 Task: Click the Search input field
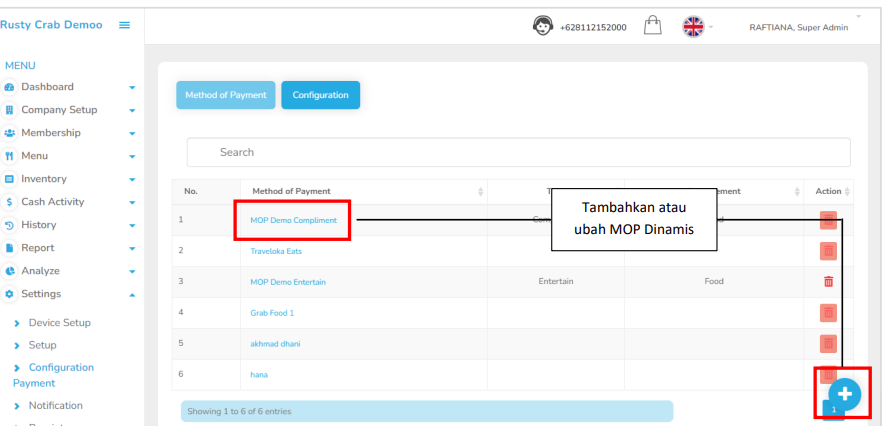518,152
